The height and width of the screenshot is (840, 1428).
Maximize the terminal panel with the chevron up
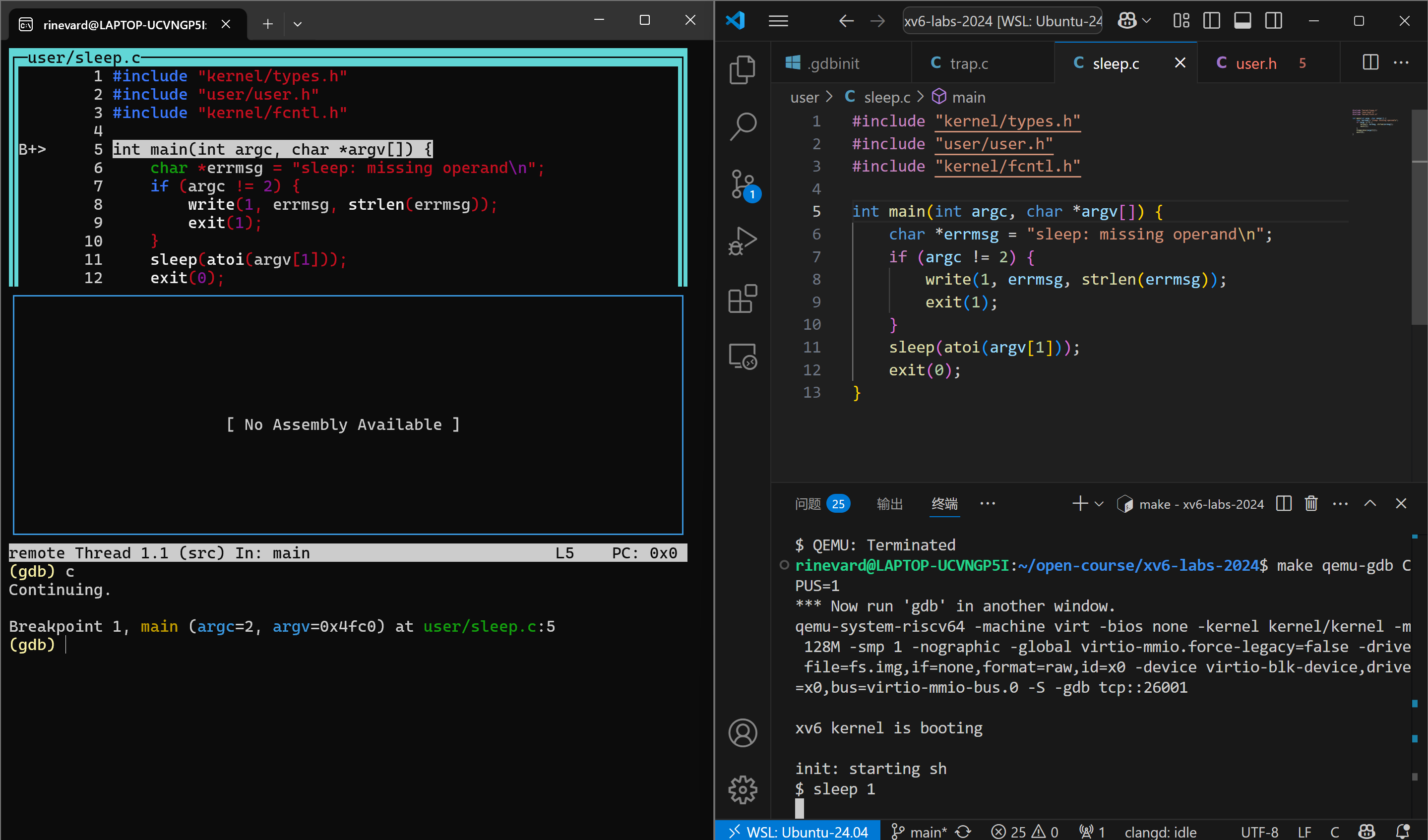(1369, 503)
